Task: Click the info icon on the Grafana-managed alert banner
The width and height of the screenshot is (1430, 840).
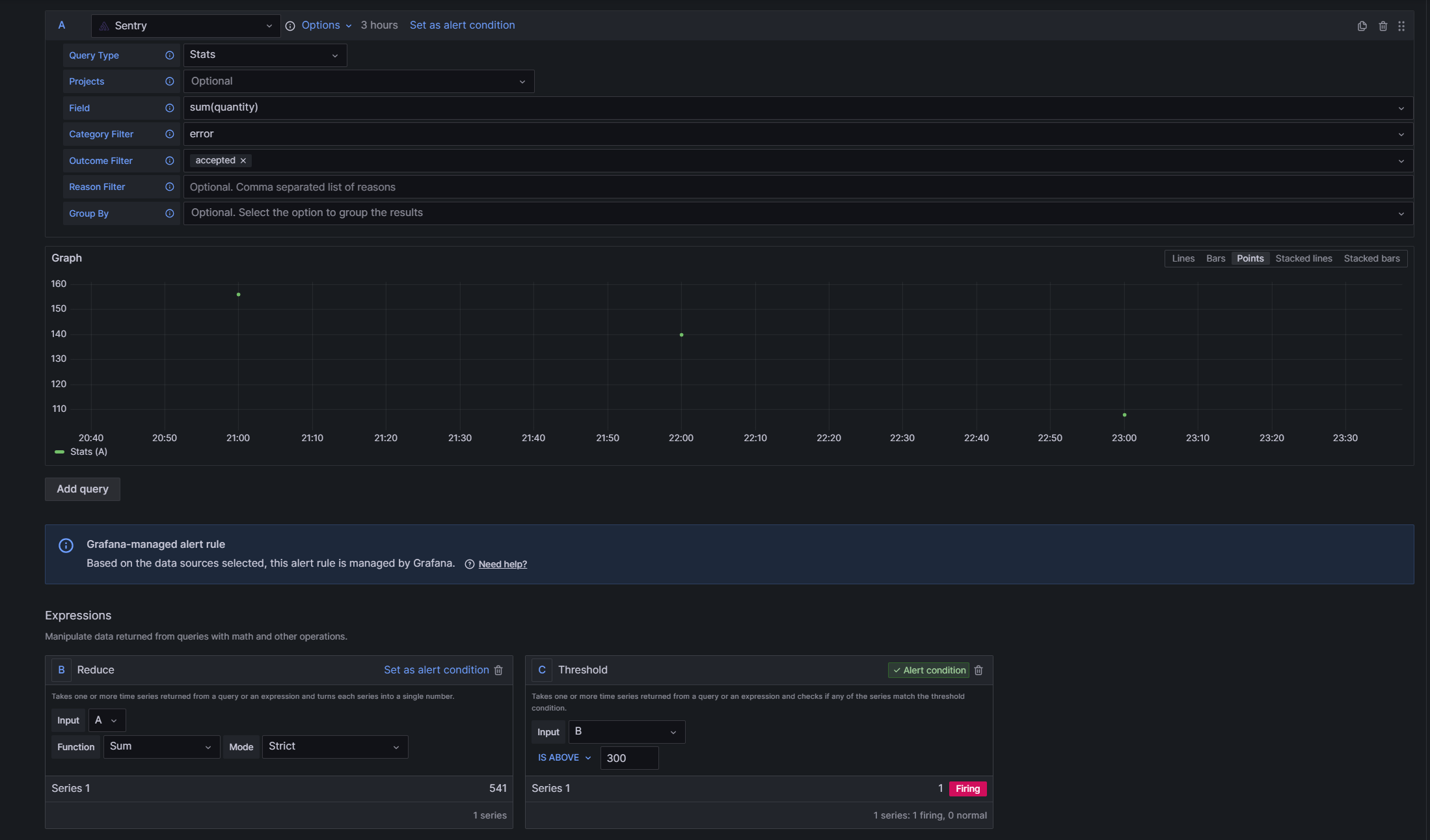Action: (66, 545)
